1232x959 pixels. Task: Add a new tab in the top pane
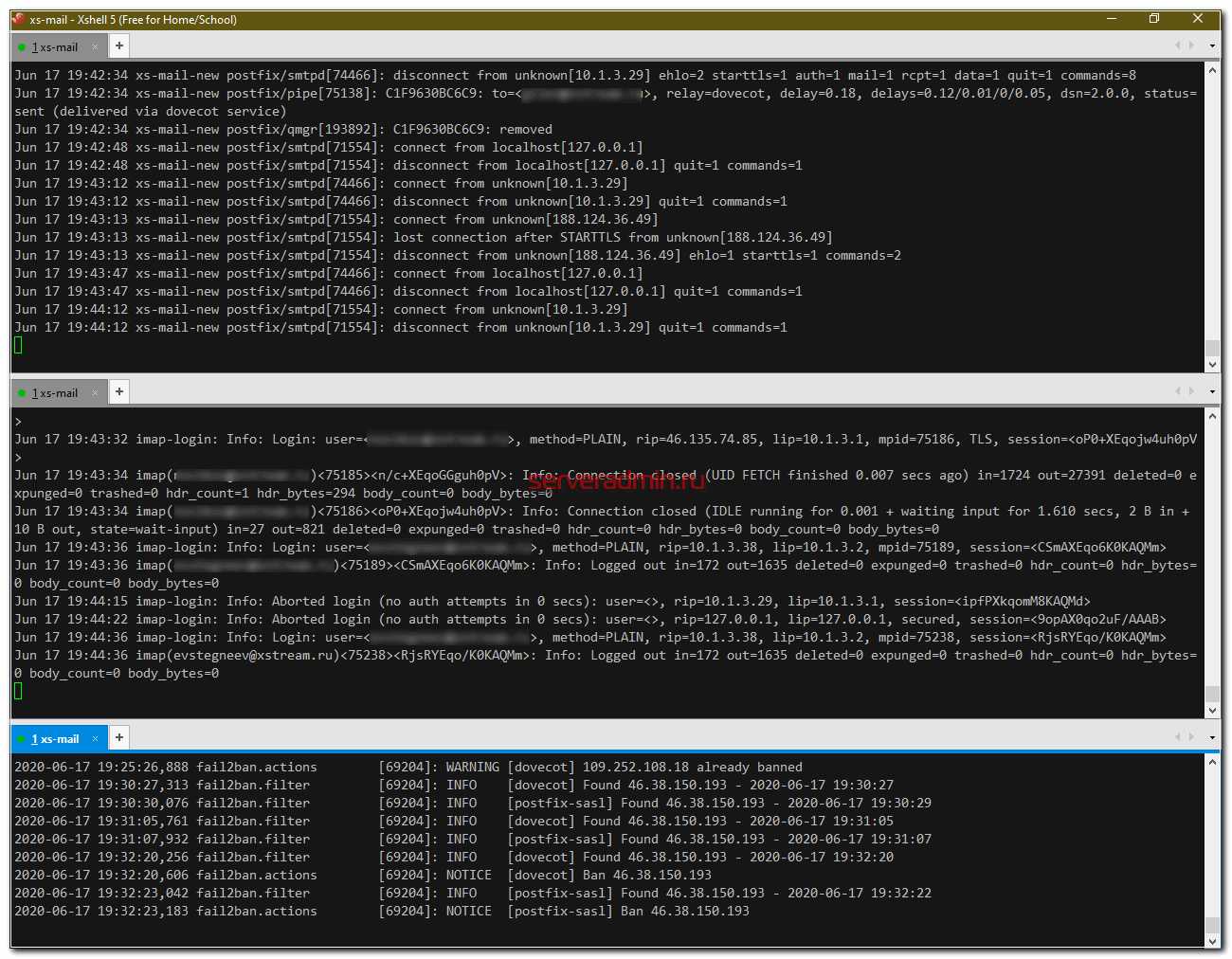[119, 45]
